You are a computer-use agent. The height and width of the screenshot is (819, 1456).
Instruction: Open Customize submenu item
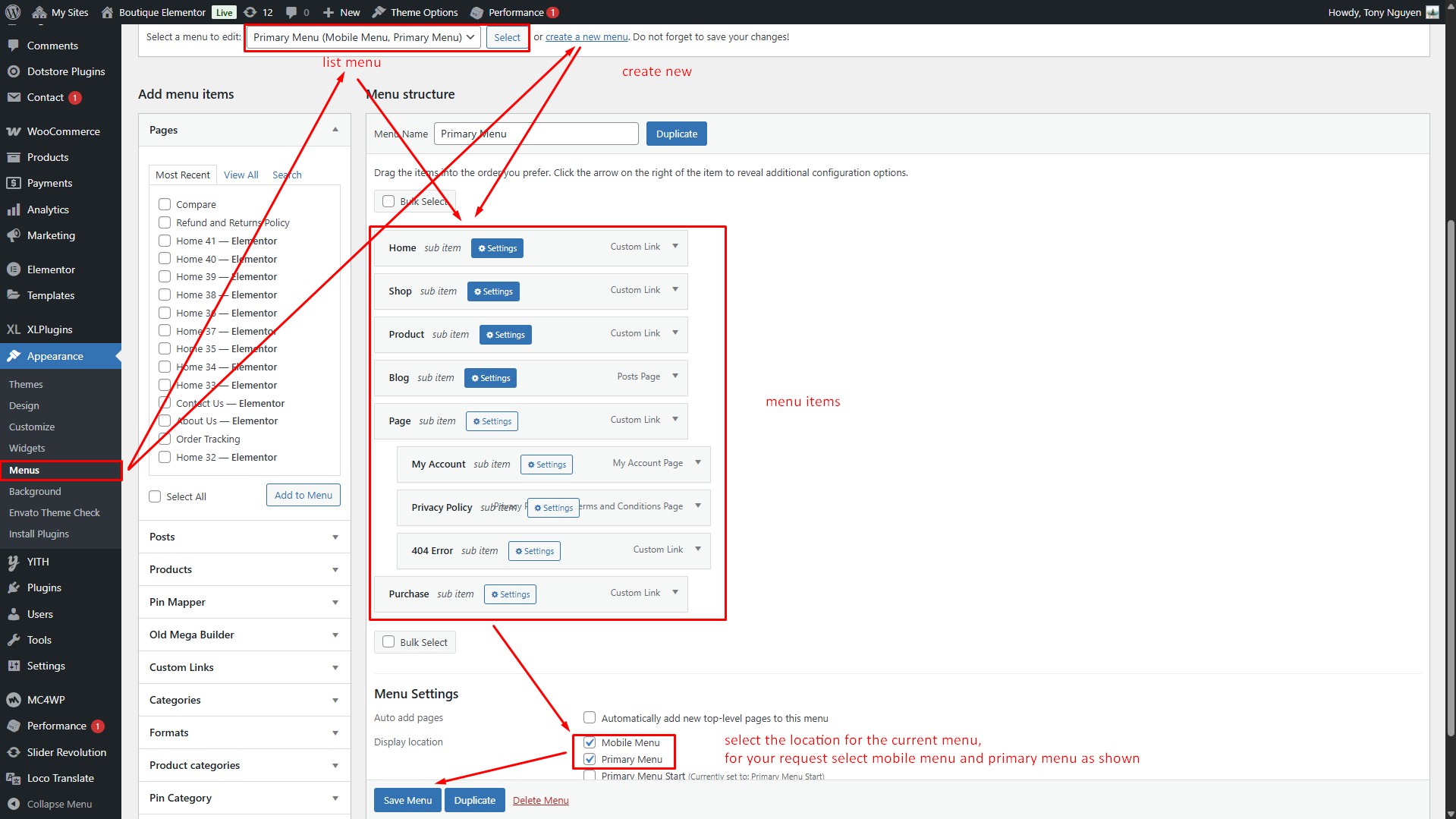32,427
